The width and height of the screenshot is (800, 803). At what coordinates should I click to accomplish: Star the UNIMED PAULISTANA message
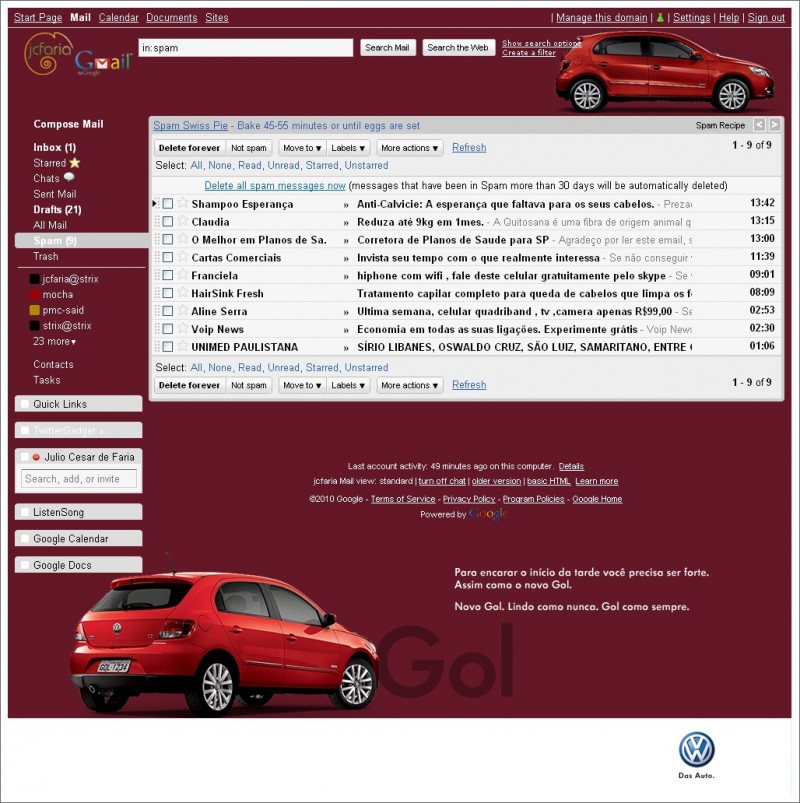pyautogui.click(x=183, y=347)
